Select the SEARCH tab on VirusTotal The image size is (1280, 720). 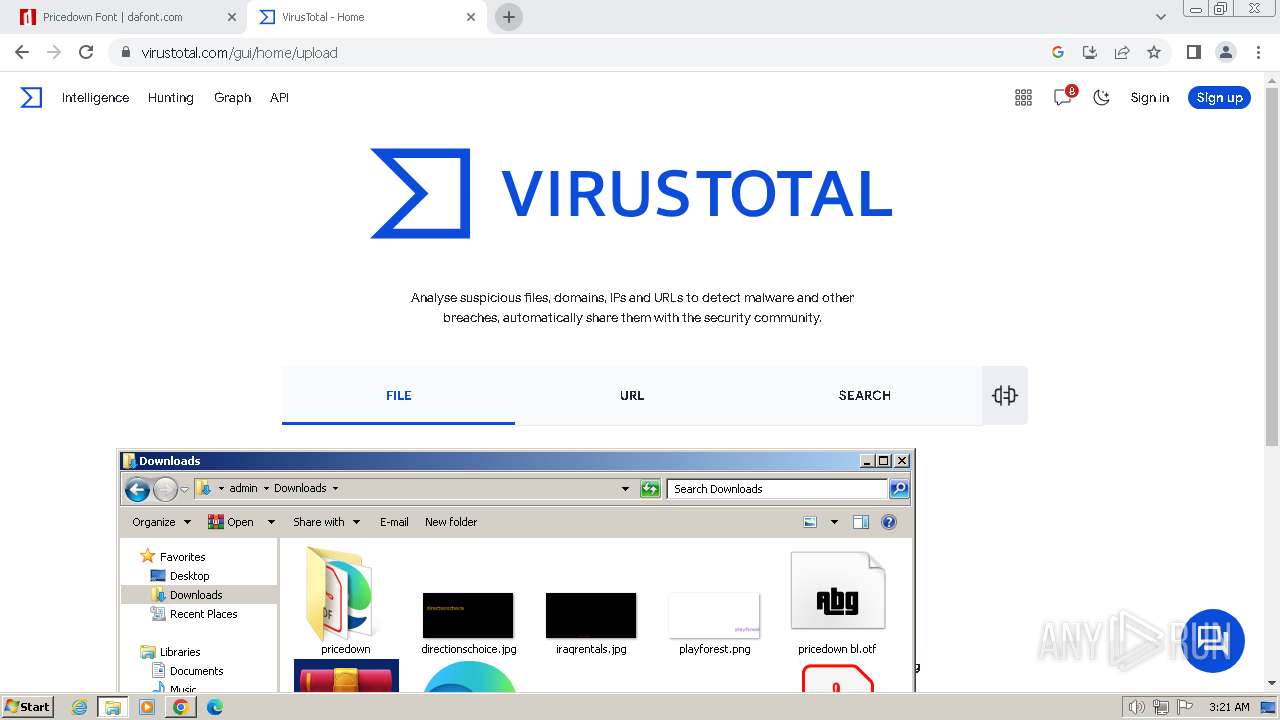tap(864, 395)
